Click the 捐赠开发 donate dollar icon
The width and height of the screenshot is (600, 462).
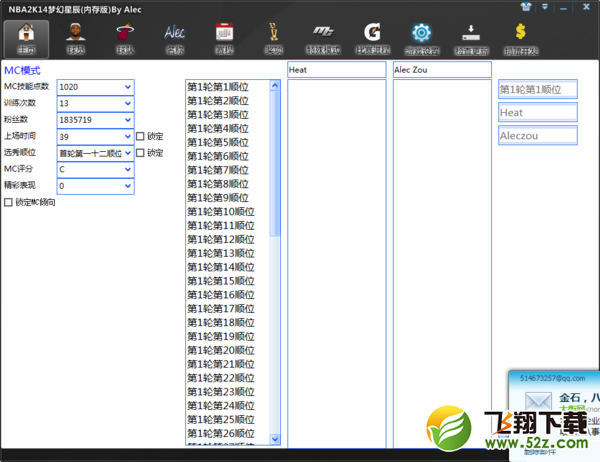(521, 39)
